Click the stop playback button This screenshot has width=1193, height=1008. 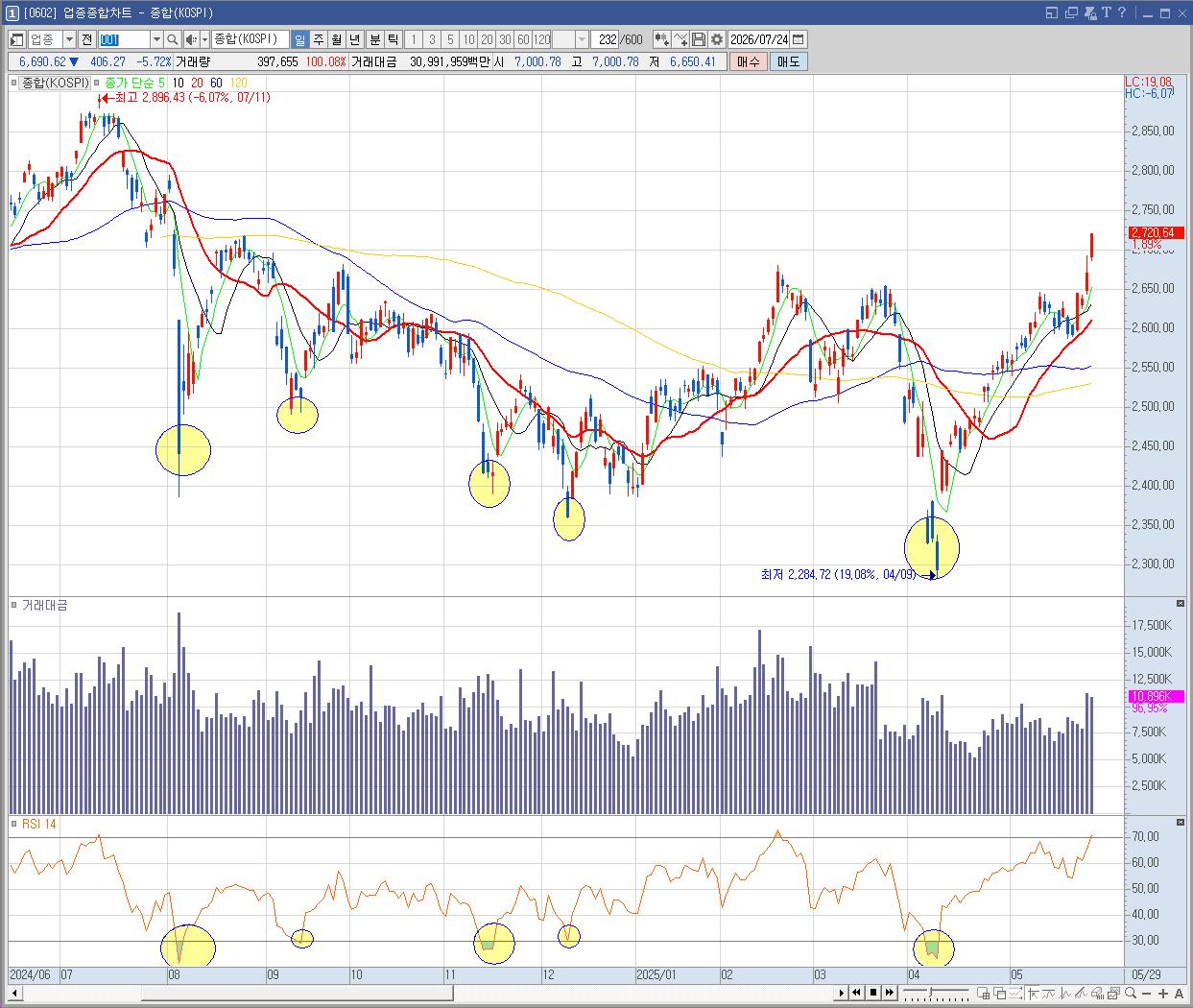[x=874, y=993]
